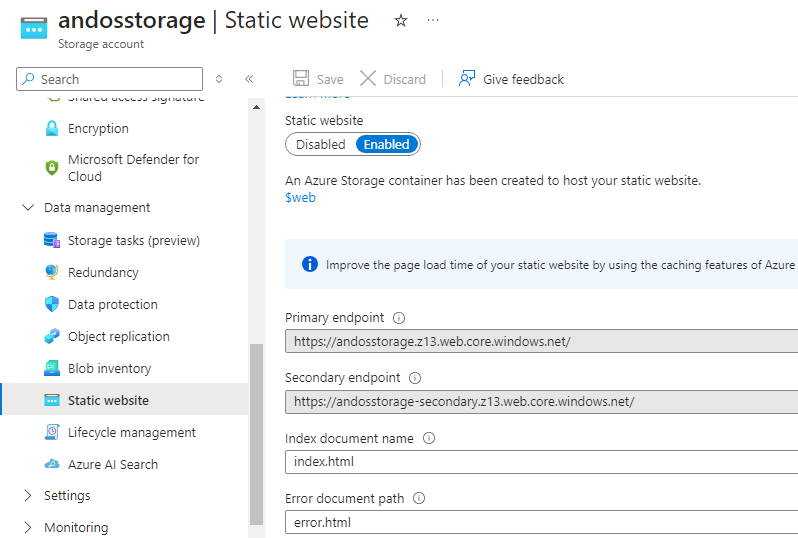This screenshot has width=798, height=538.
Task: Collapse the Data management section
Action: [x=27, y=208]
